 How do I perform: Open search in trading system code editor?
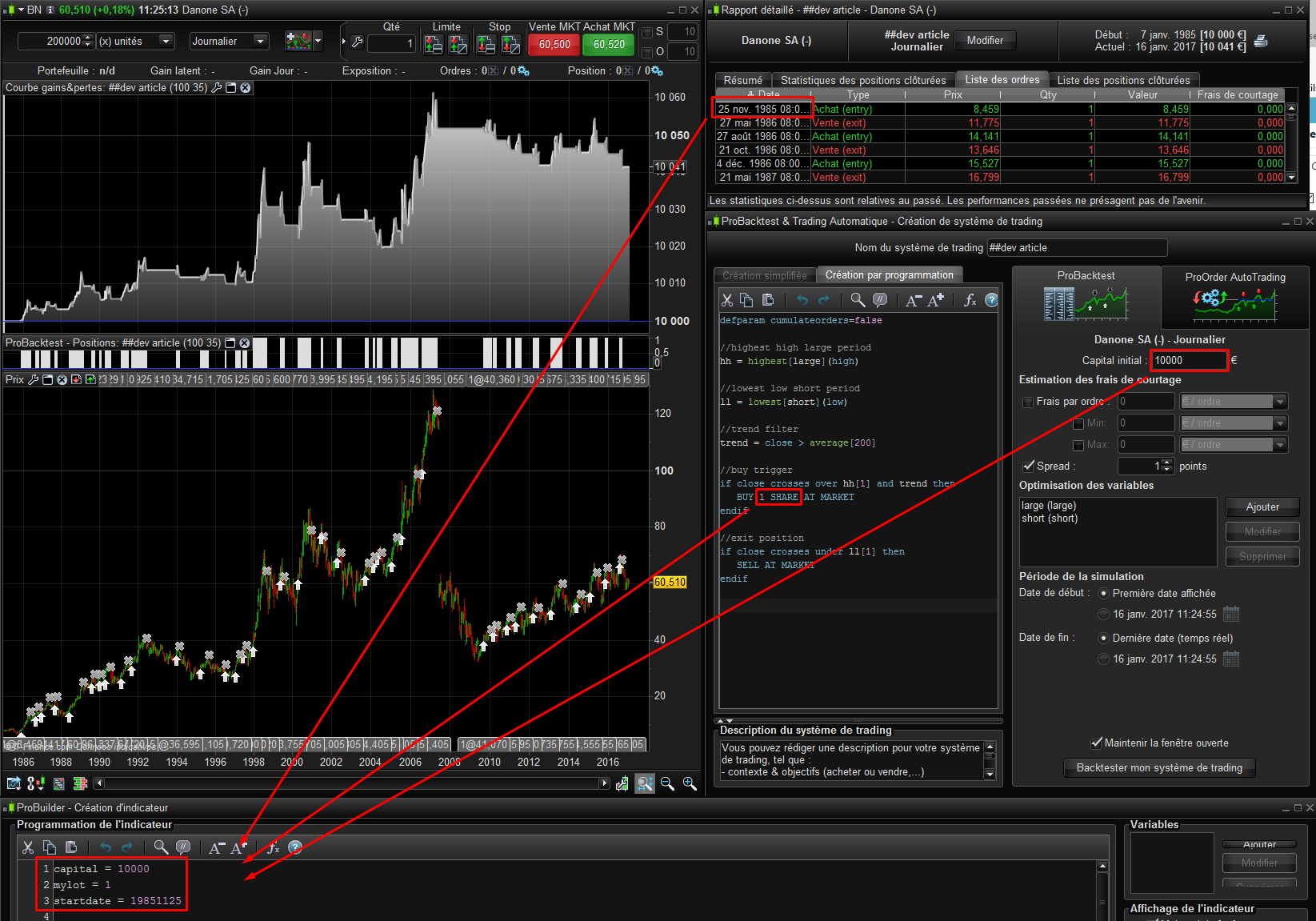(x=858, y=300)
